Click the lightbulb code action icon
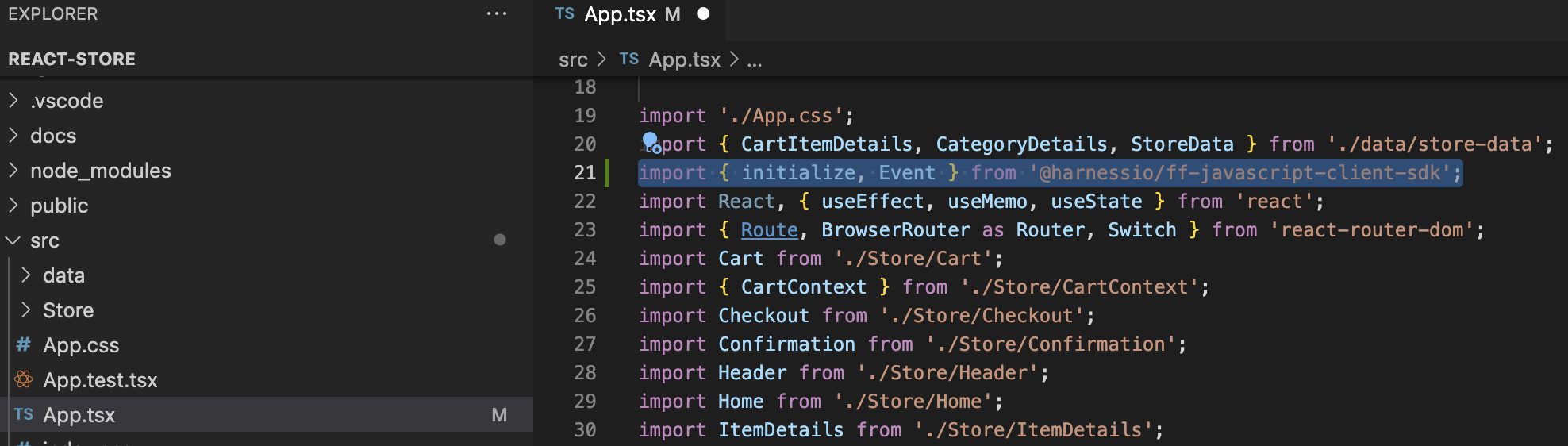 click(651, 142)
